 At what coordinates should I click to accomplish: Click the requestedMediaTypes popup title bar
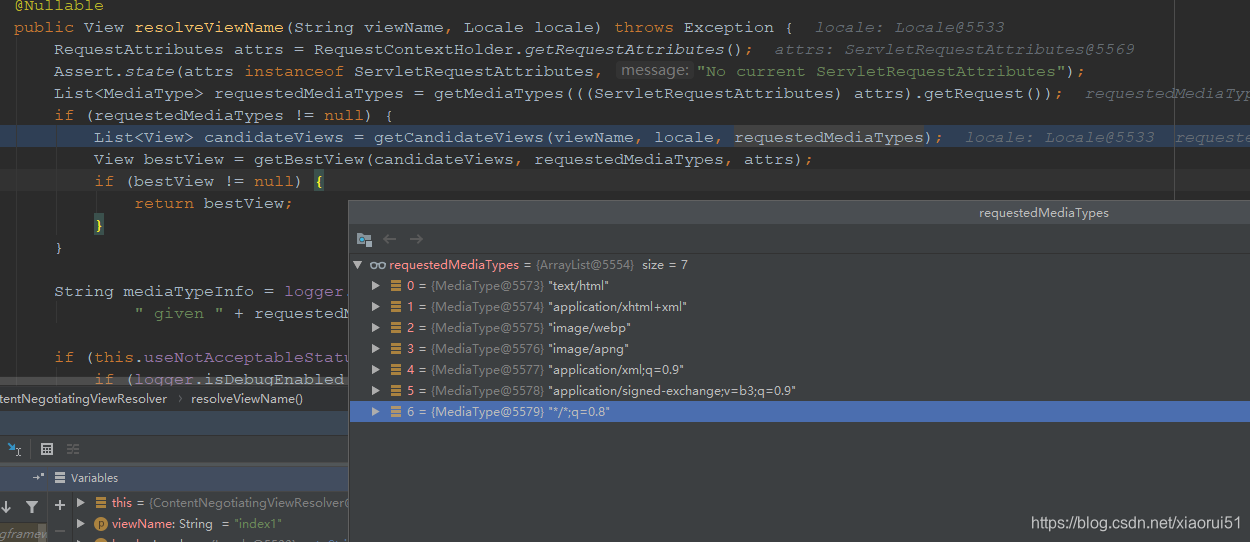(800, 213)
